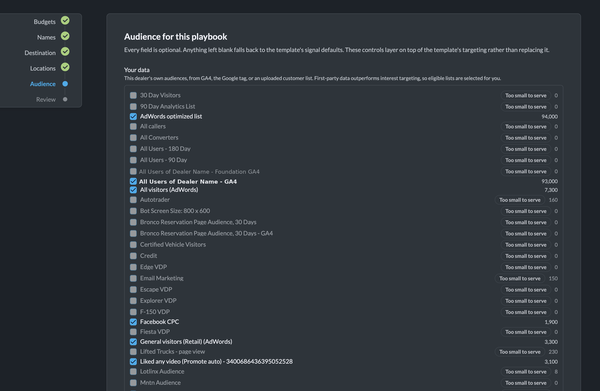The width and height of the screenshot is (600, 391).
Task: Click the 3,100 size for Liked any video
Action: tap(551, 362)
